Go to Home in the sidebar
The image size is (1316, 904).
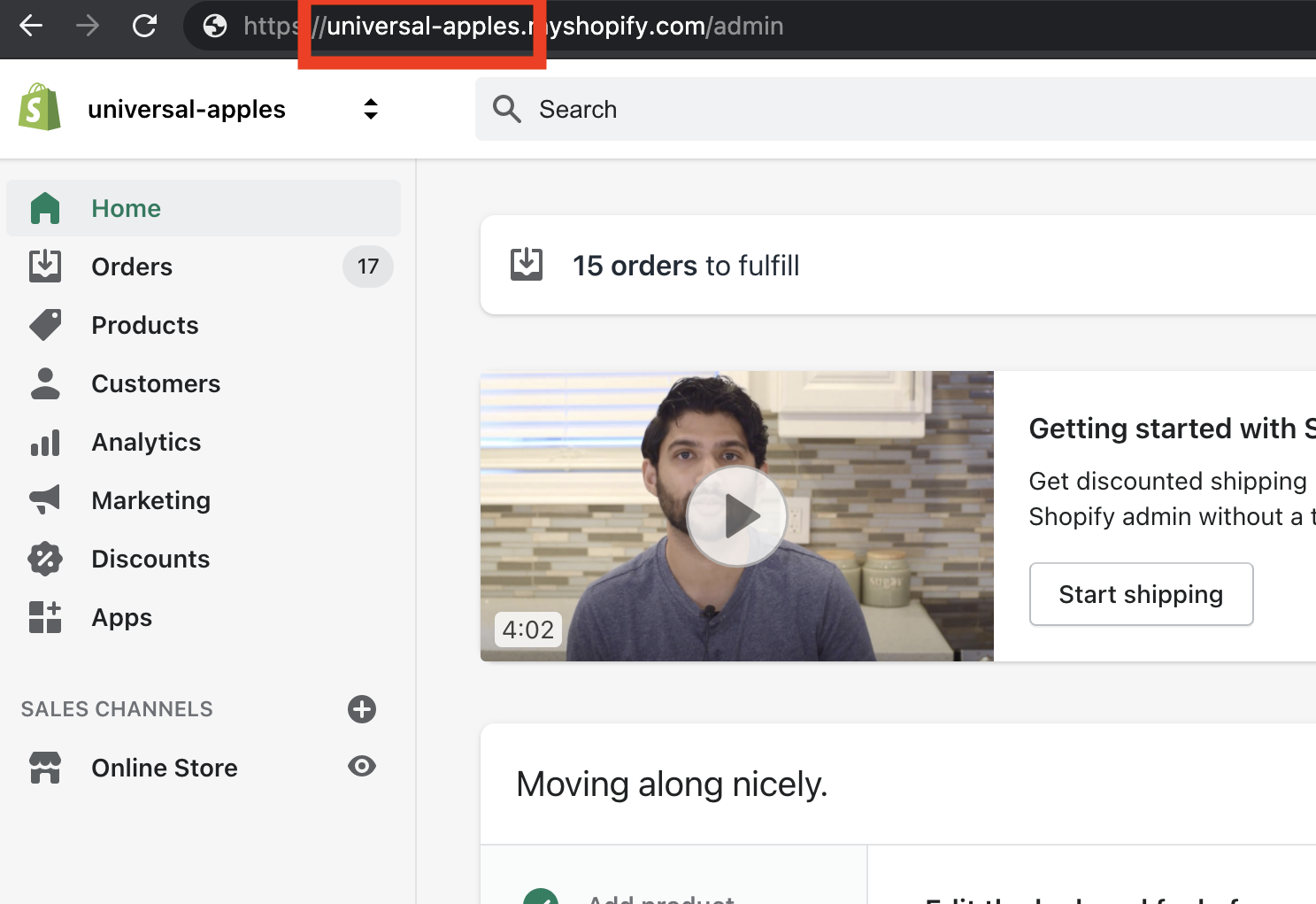[x=126, y=208]
